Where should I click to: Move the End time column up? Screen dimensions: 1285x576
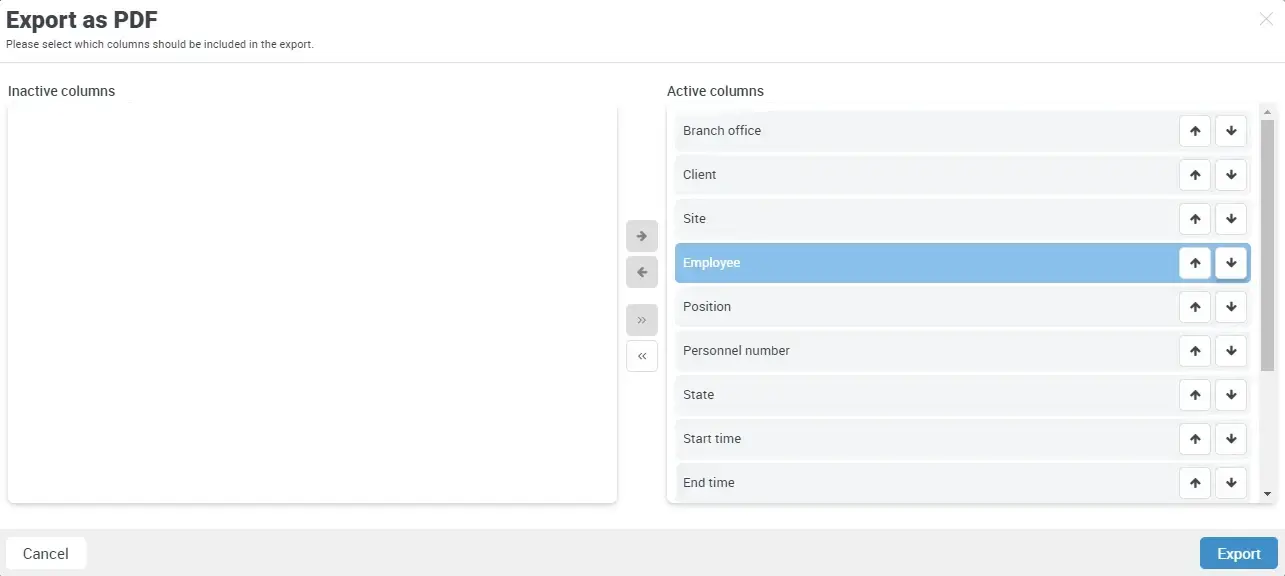tap(1195, 483)
